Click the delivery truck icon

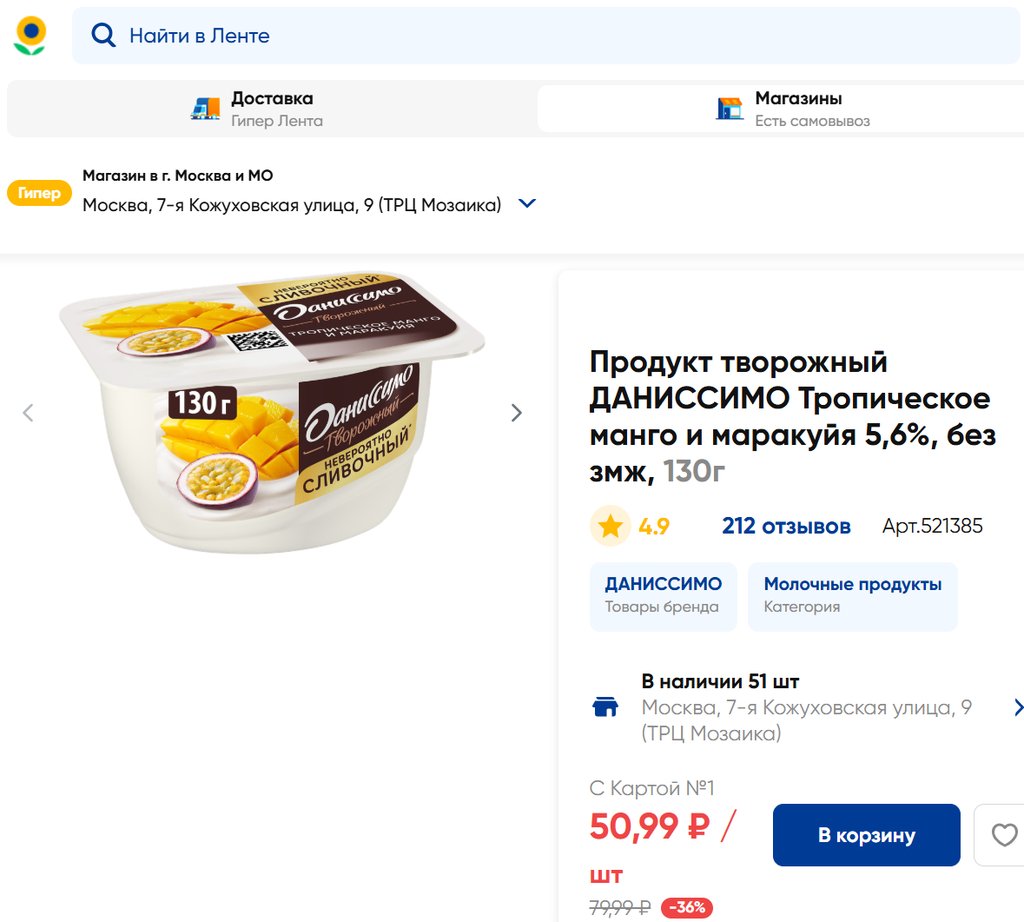205,109
